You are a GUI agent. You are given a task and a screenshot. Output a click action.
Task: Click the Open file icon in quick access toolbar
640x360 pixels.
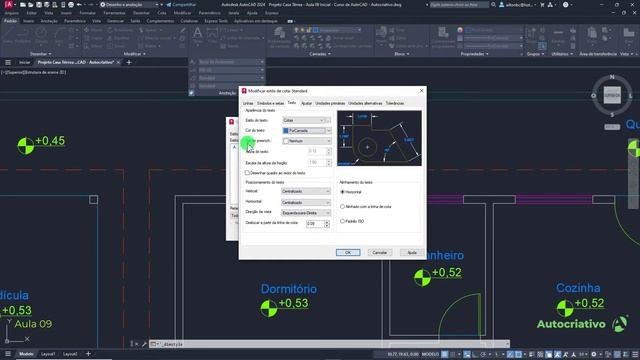point(31,4)
